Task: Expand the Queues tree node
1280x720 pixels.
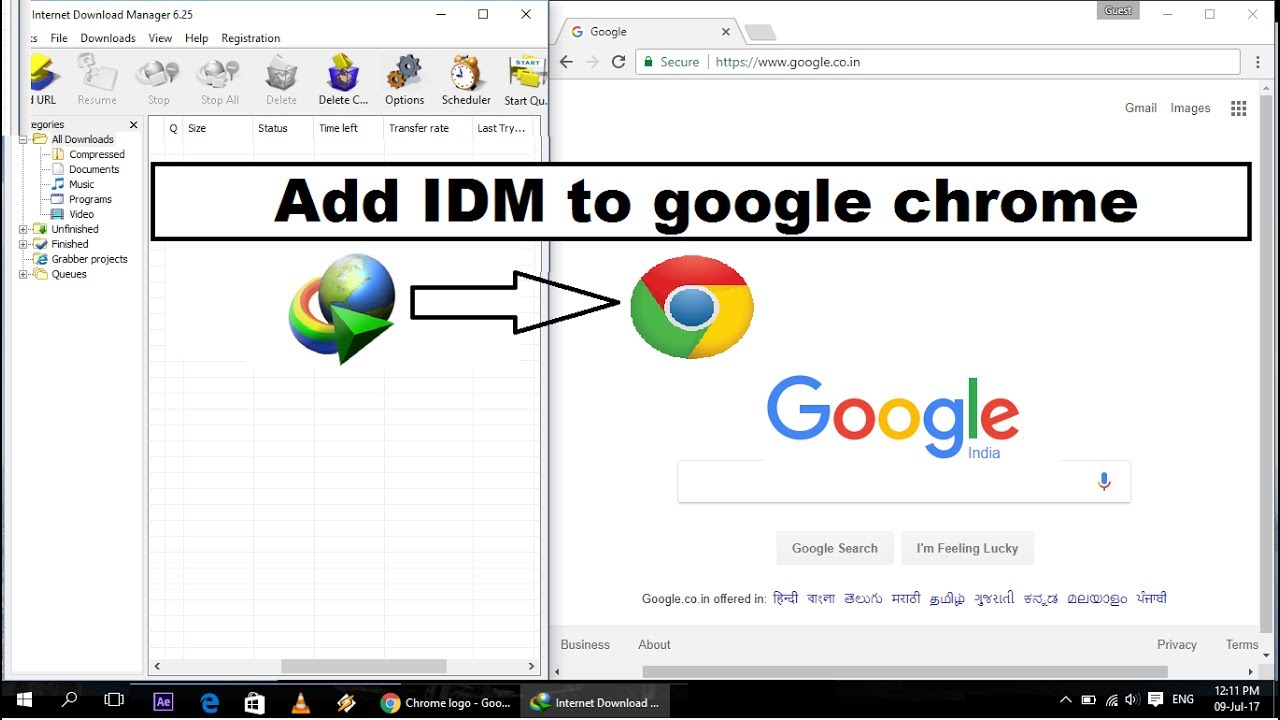Action: (24, 274)
